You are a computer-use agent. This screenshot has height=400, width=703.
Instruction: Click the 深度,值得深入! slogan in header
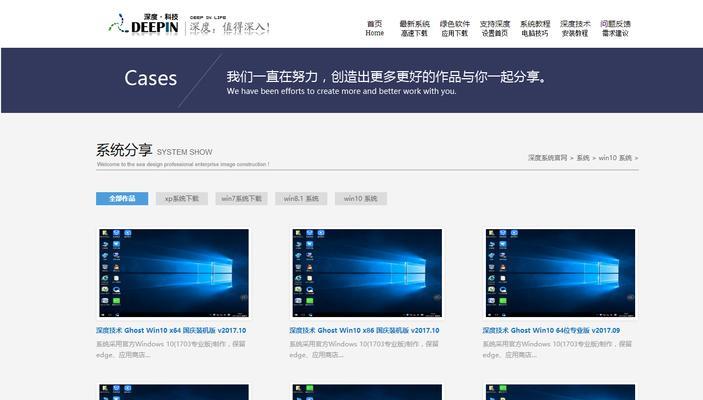(x=229, y=28)
